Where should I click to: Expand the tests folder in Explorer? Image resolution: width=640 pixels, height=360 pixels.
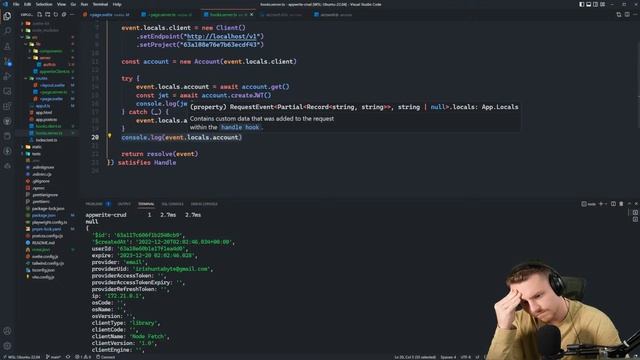[x=36, y=154]
